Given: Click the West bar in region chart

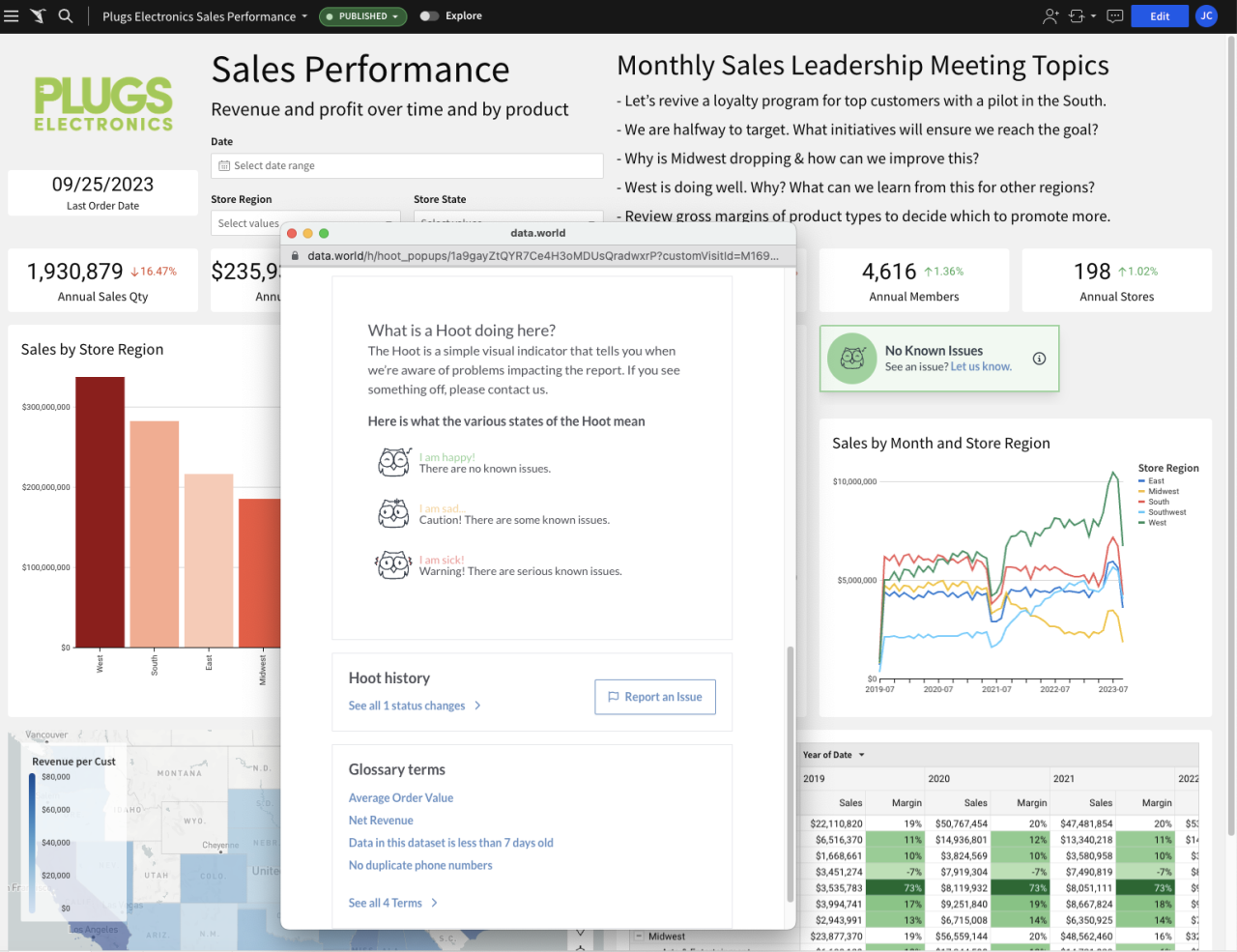Looking at the screenshot, I should [x=101, y=512].
